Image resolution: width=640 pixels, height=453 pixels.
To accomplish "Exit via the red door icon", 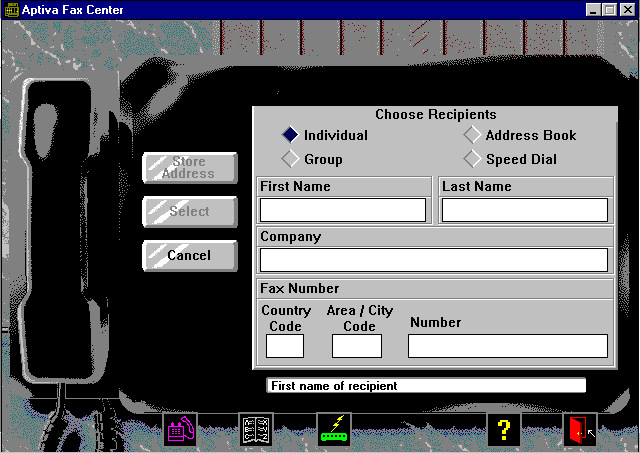I will tap(579, 430).
